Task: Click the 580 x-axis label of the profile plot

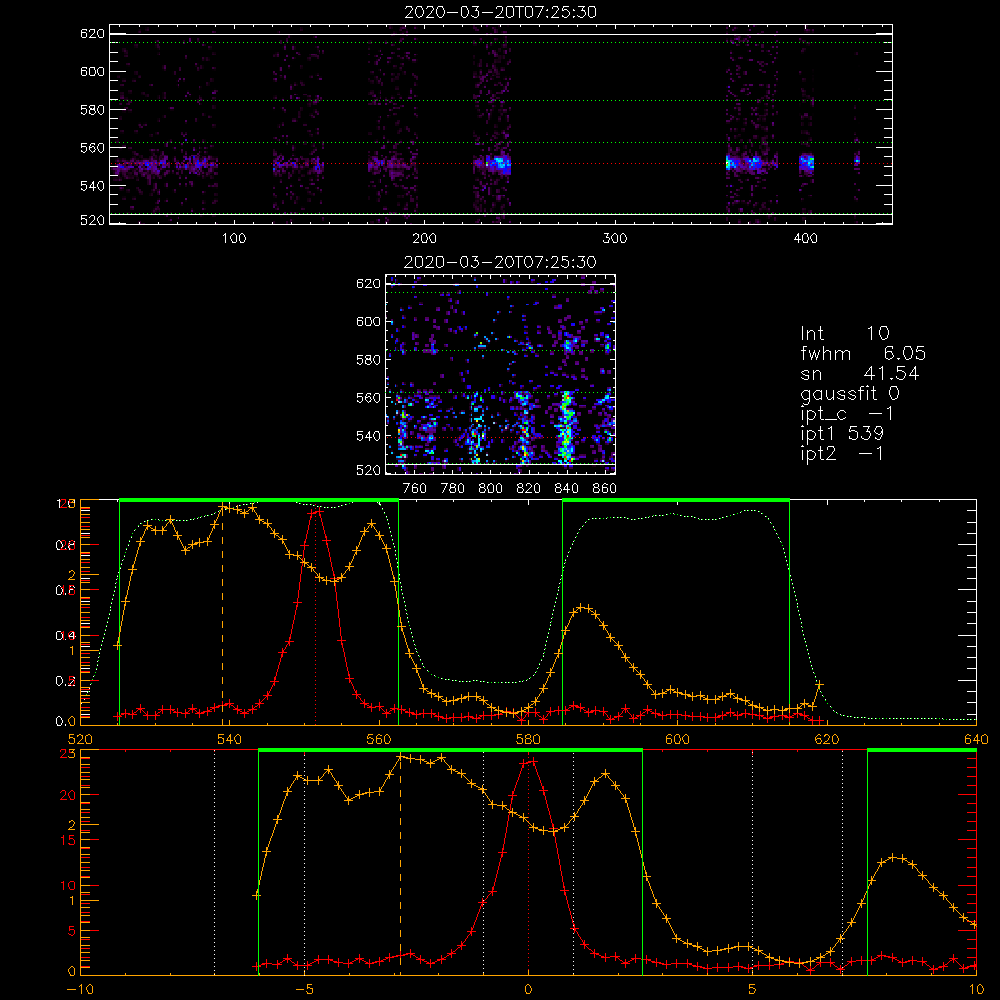Action: click(x=528, y=740)
